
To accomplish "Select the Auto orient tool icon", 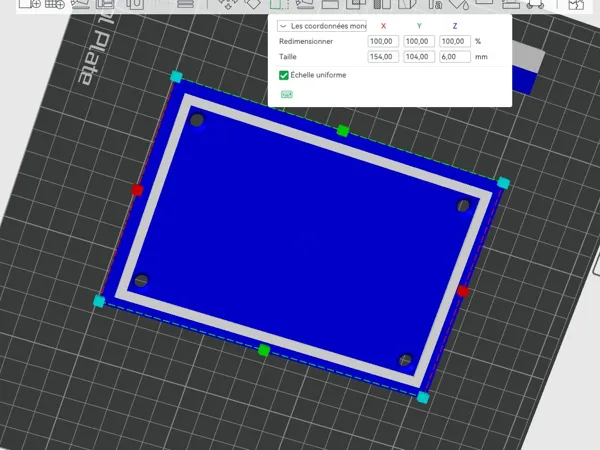I will coord(80,4).
